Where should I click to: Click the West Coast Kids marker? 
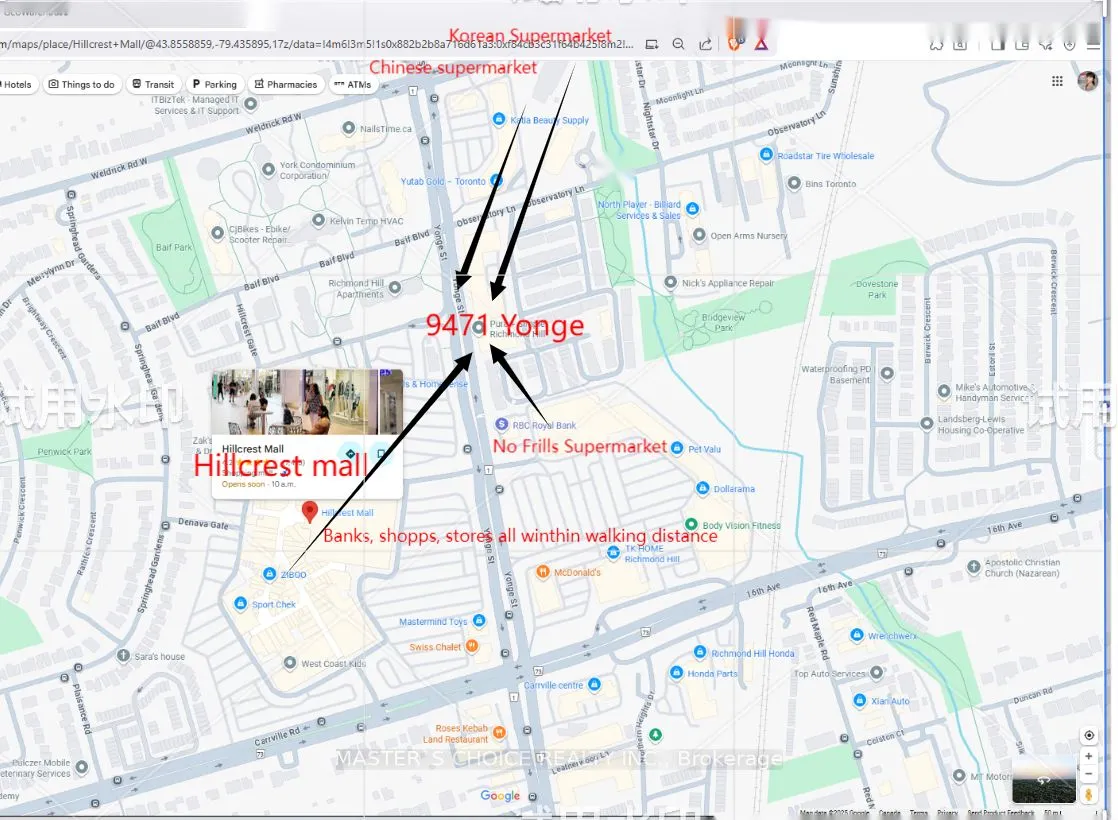point(289,662)
